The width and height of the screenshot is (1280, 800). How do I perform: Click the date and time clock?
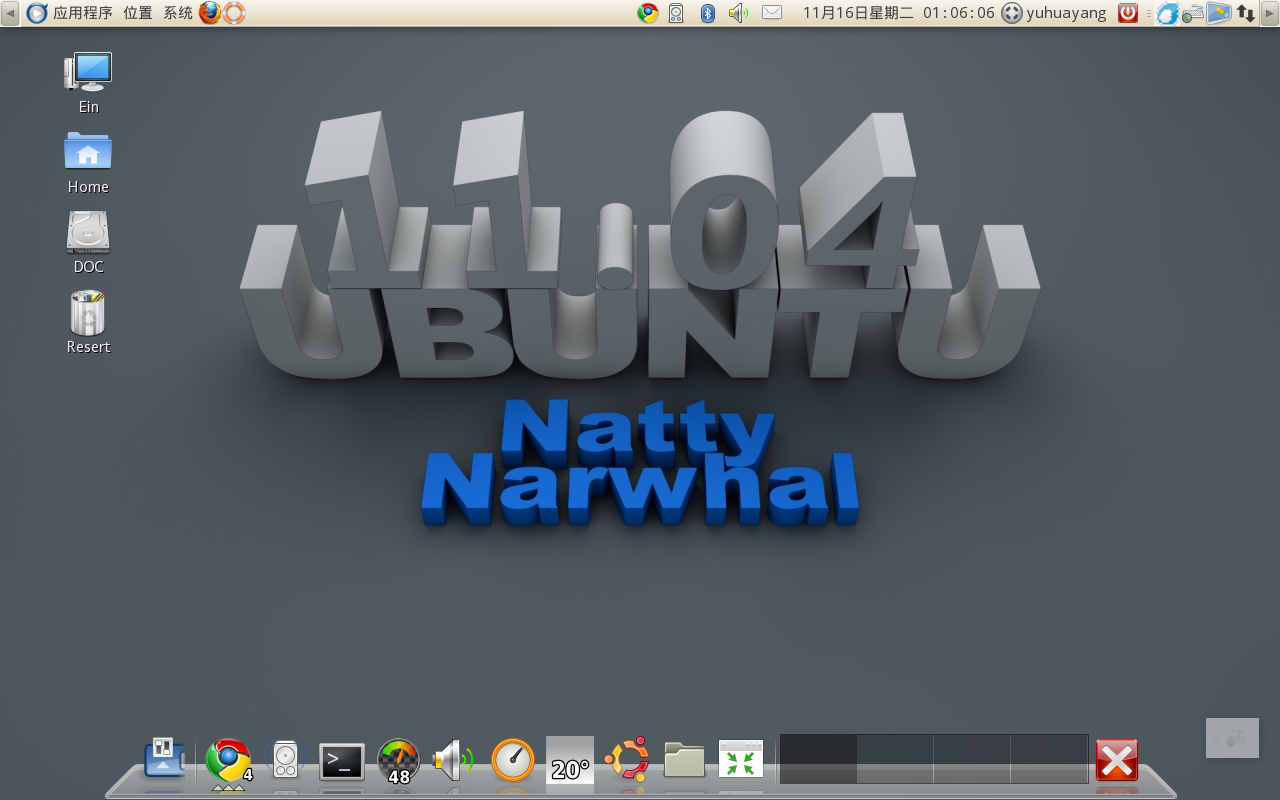click(899, 13)
